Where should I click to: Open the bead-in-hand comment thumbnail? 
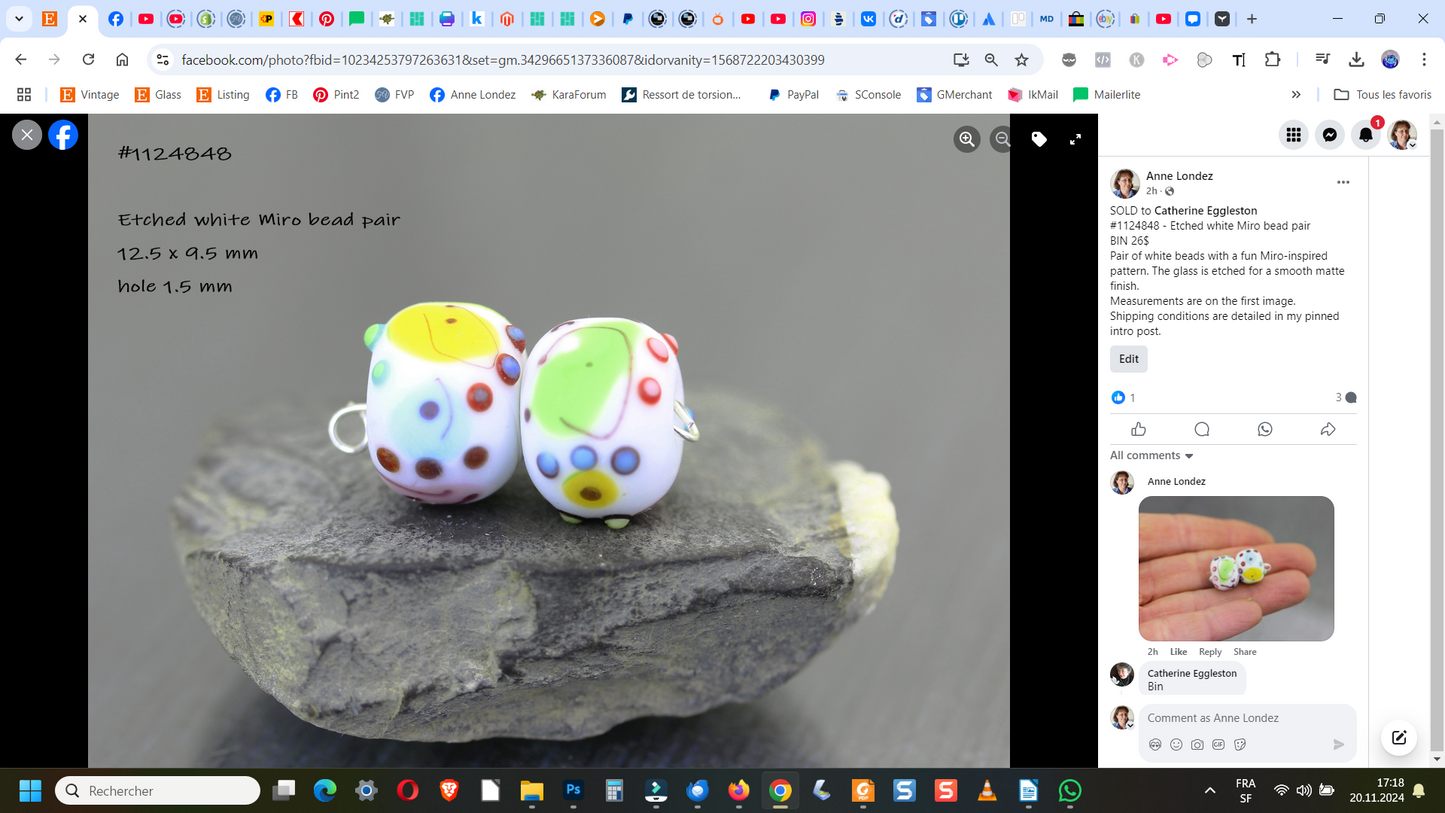point(1236,568)
